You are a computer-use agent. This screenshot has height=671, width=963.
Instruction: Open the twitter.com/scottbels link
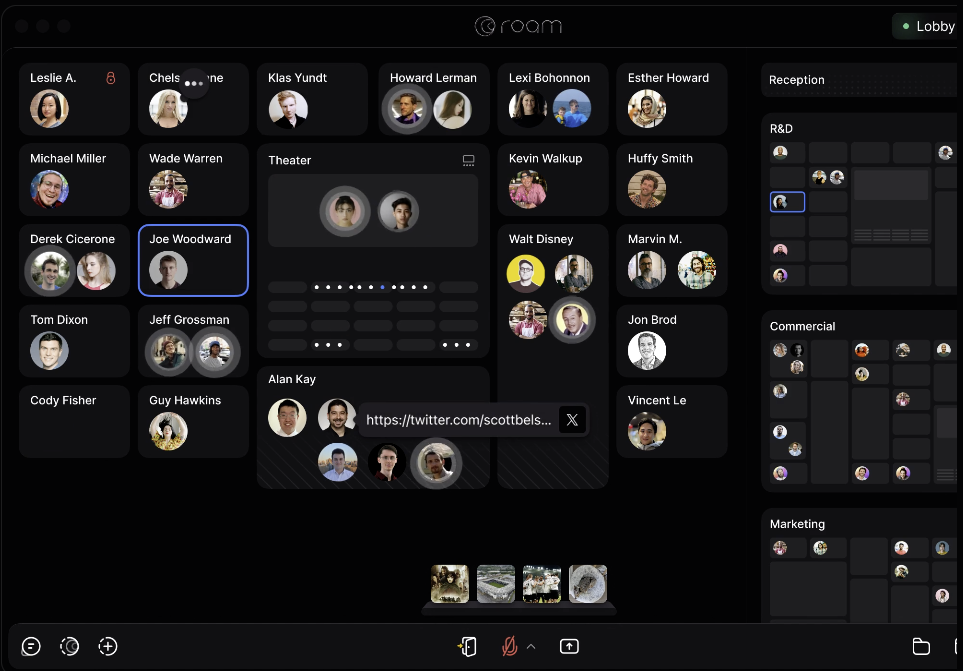[458, 420]
